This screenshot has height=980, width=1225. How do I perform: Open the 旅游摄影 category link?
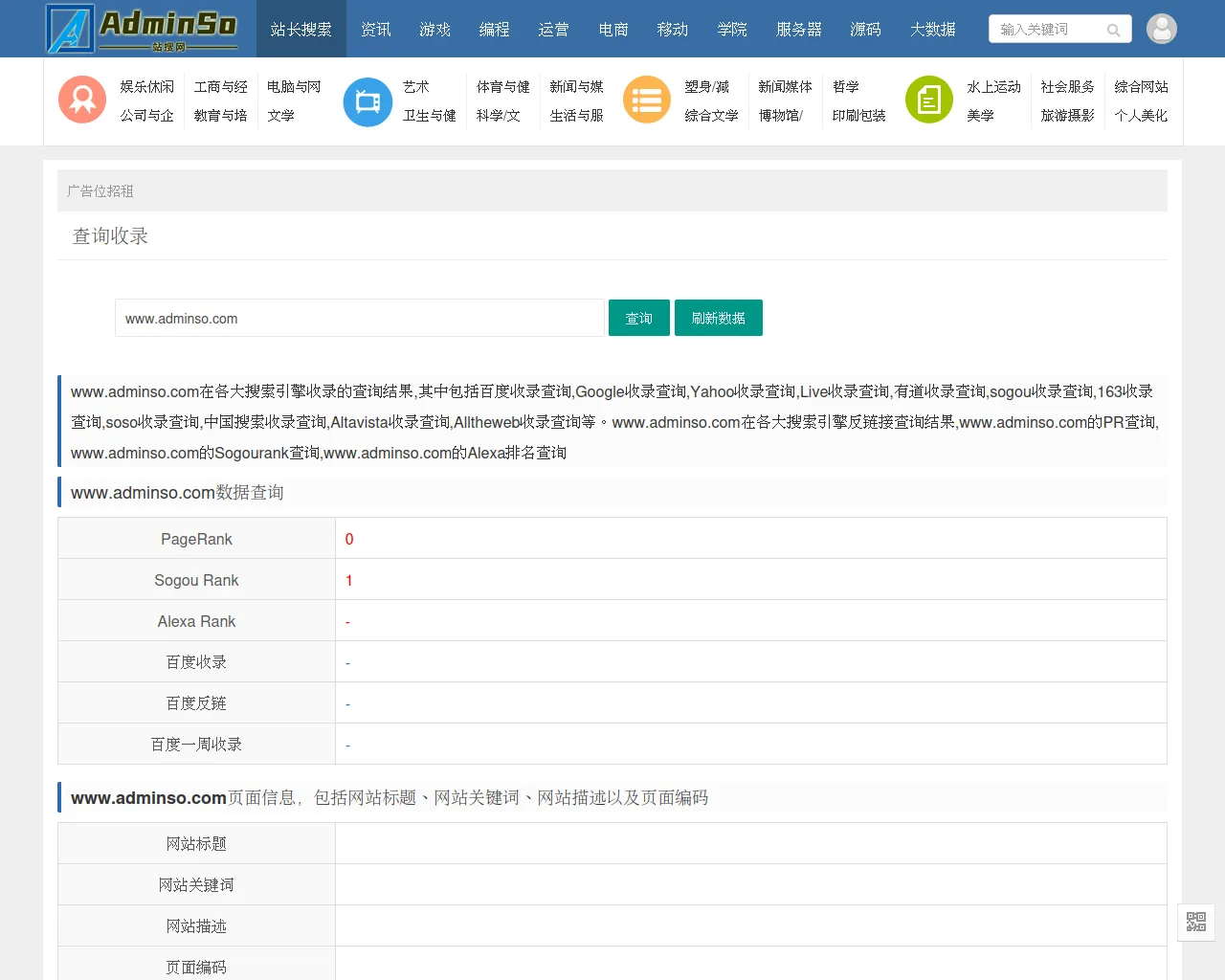click(1067, 115)
